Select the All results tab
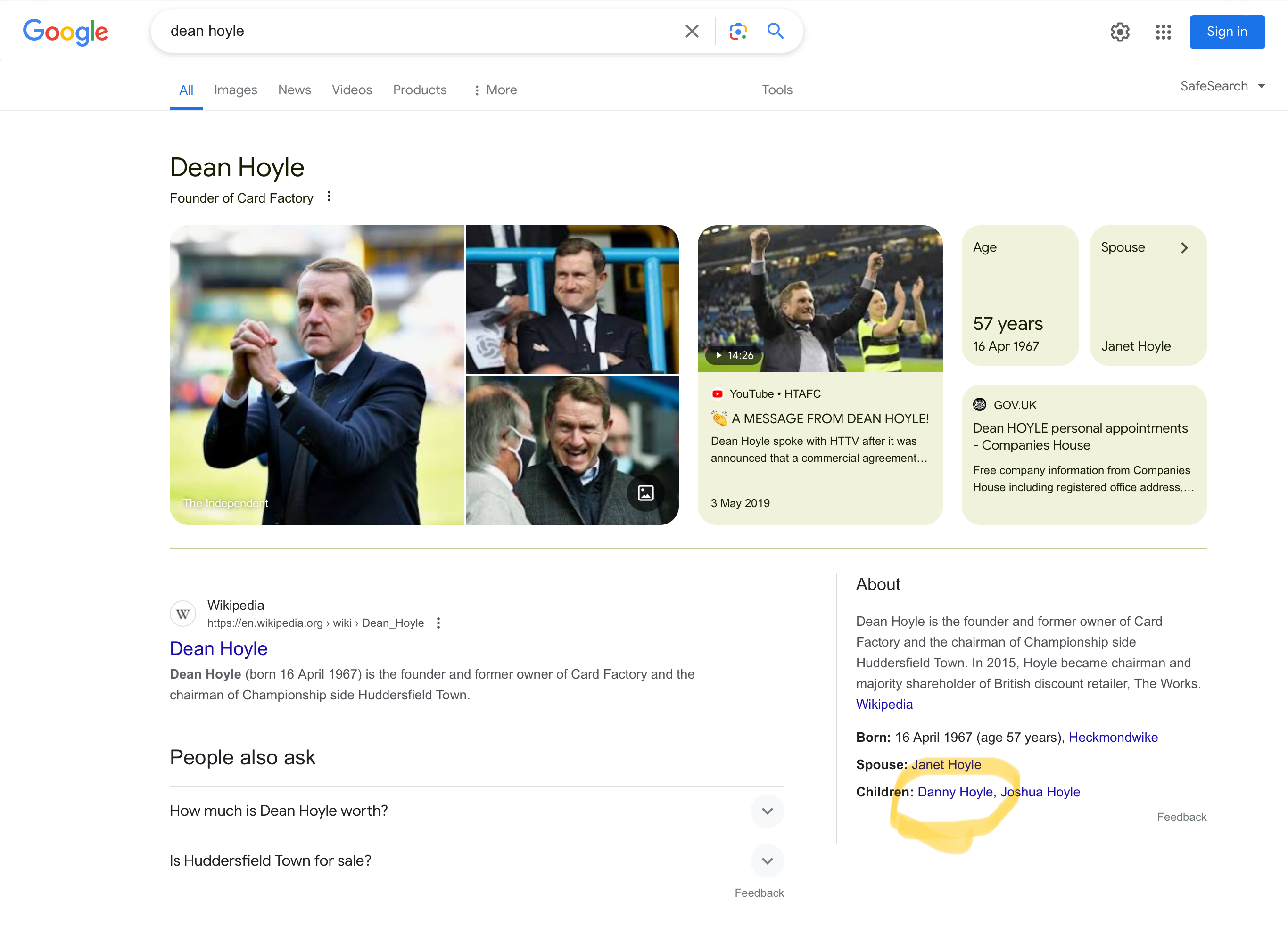 (186, 90)
